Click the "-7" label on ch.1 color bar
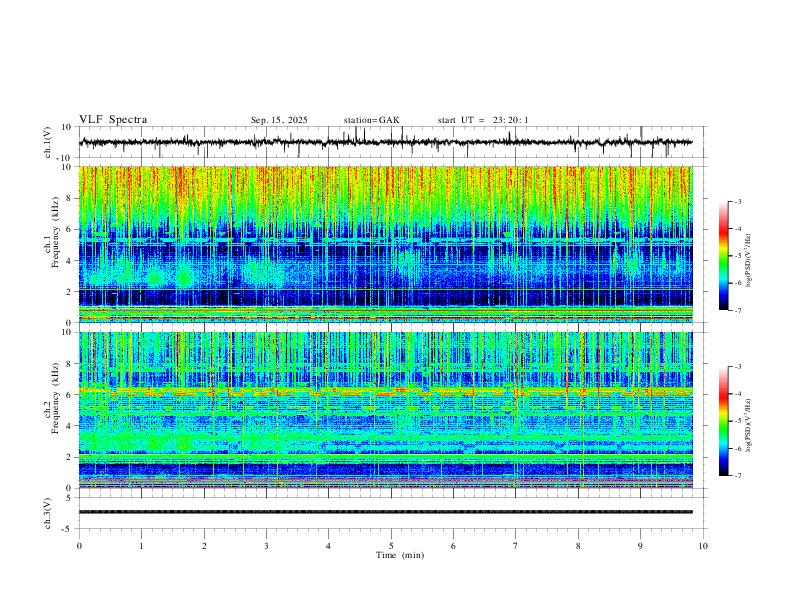This screenshot has width=792, height=612. [x=738, y=310]
